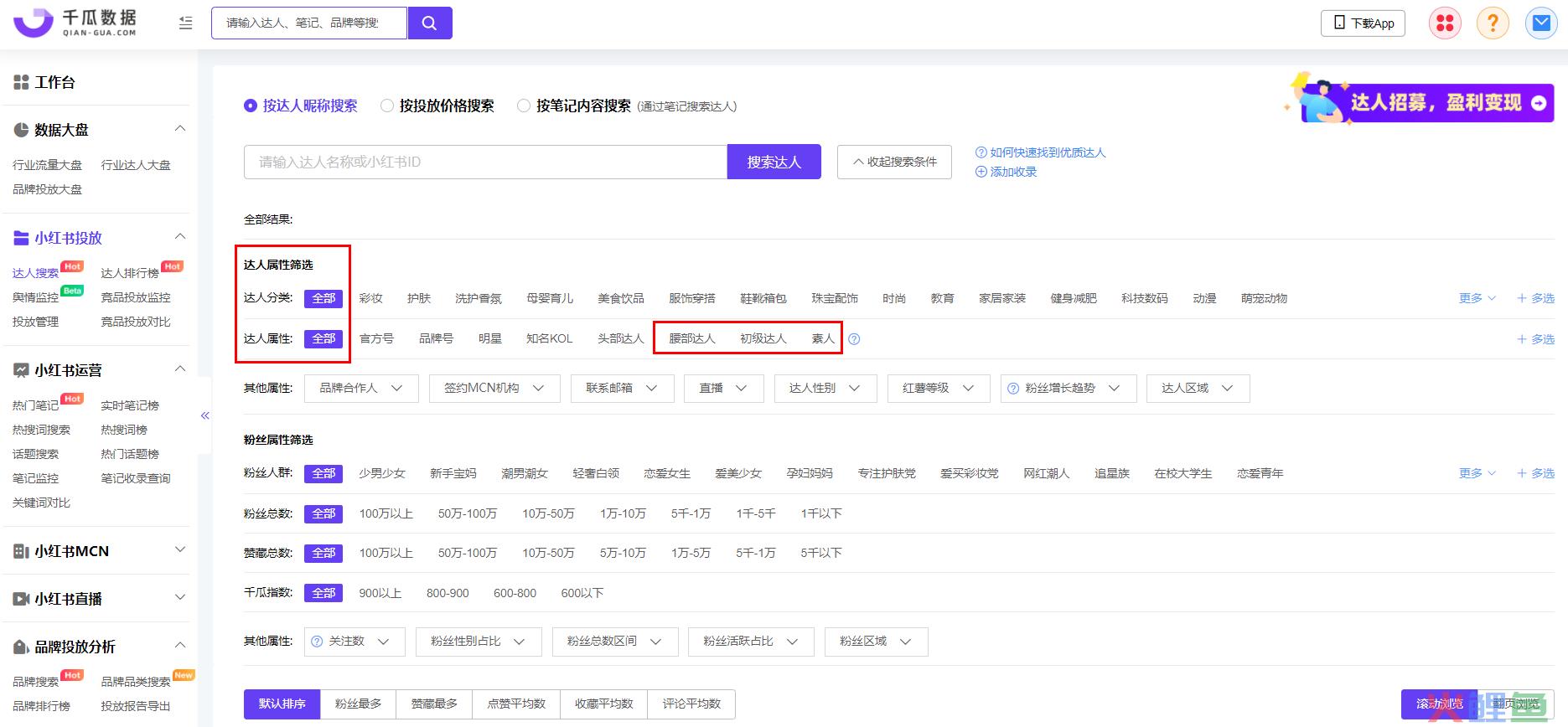Collapse the sidebar with double-arrow handle
Viewport: 1568px width, 727px height.
click(205, 415)
